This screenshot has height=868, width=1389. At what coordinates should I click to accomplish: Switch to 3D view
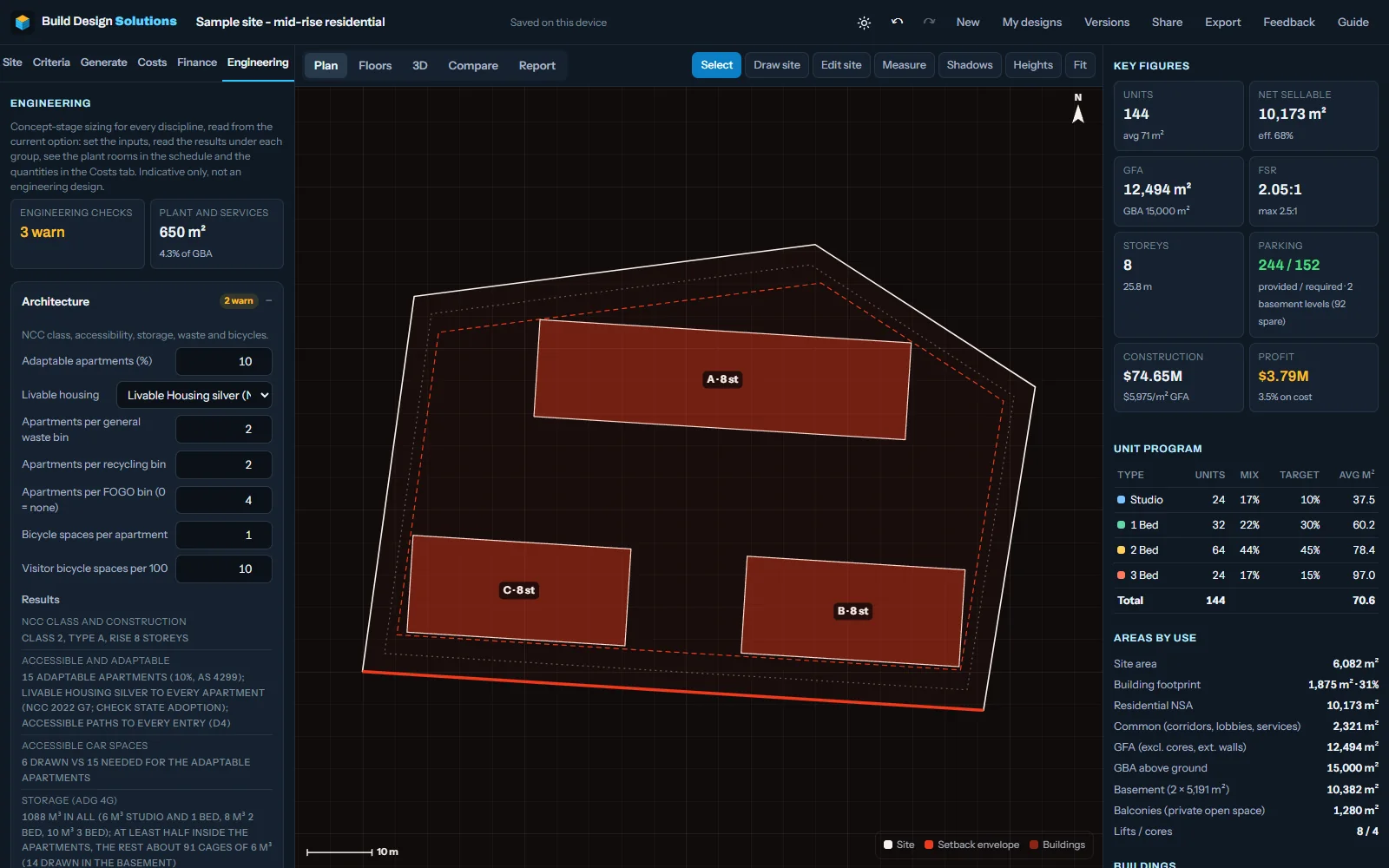tap(420, 65)
